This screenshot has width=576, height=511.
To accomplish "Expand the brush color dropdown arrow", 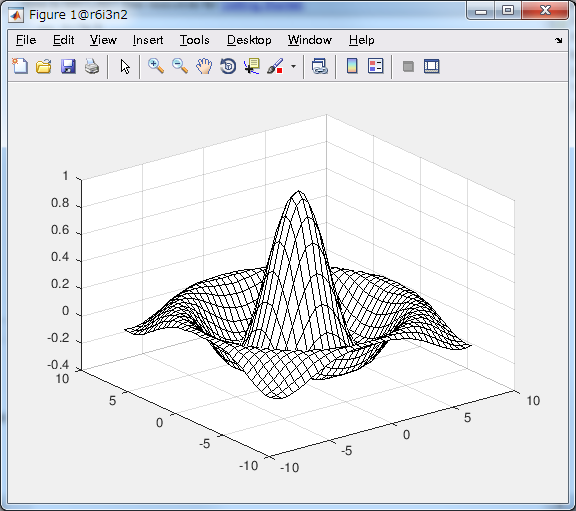I will pyautogui.click(x=293, y=66).
